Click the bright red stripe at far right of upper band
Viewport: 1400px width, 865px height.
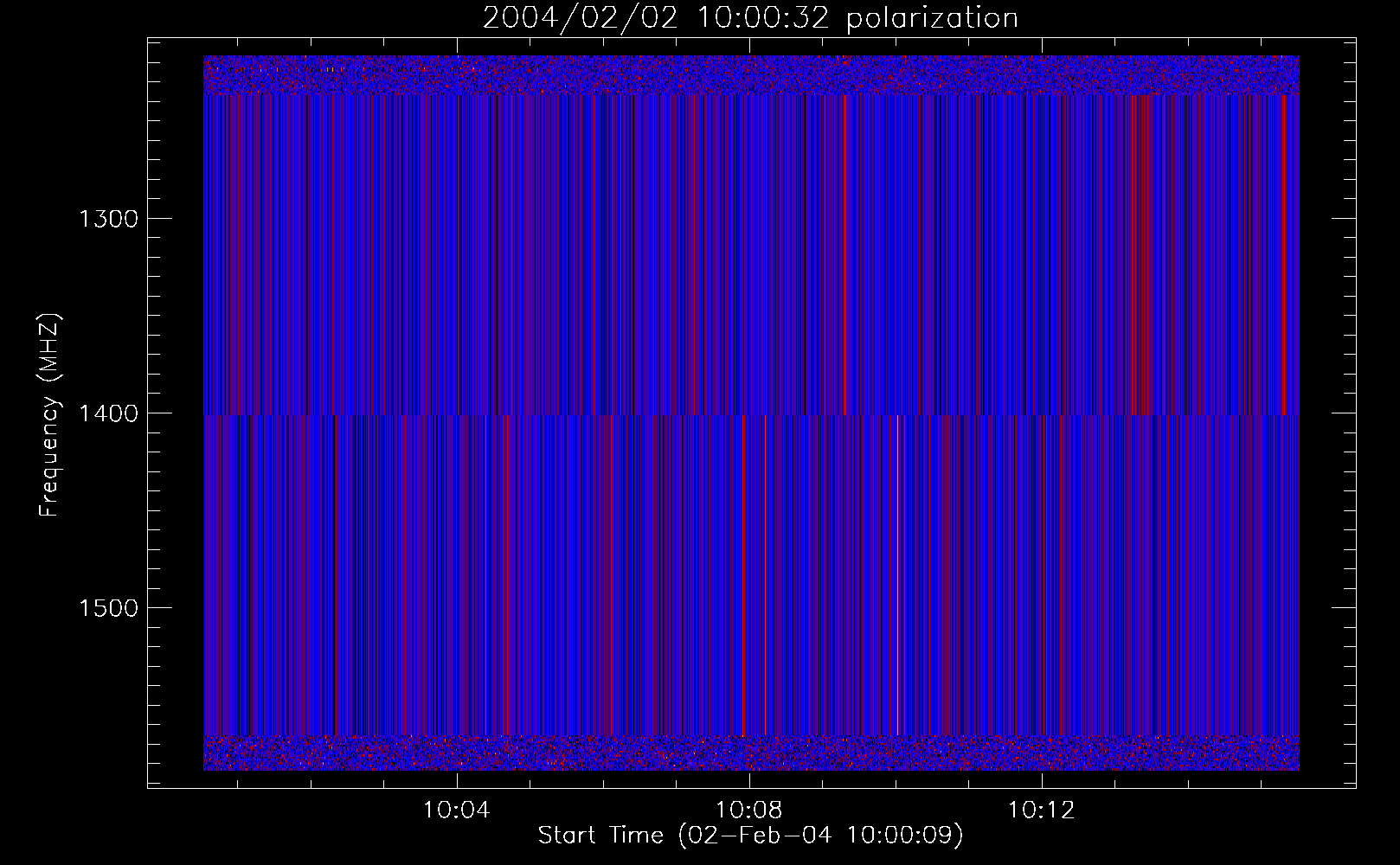click(1284, 254)
